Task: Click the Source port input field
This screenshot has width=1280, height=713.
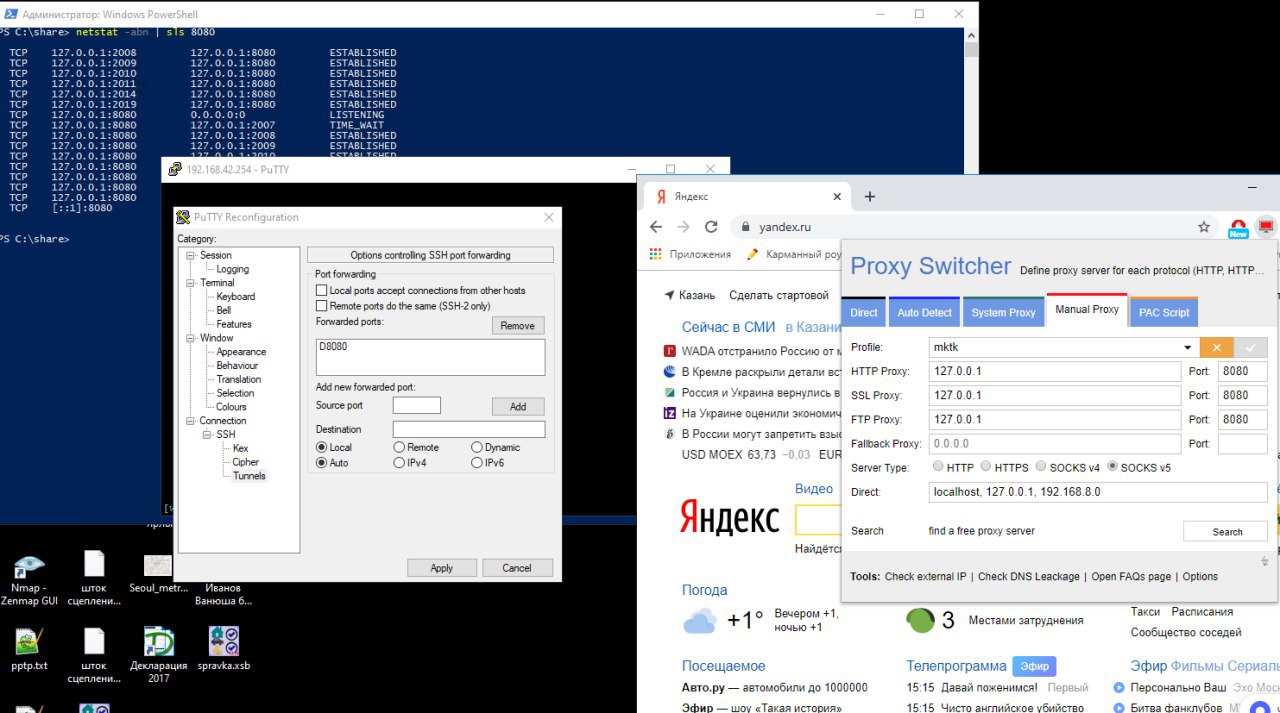Action: click(x=417, y=405)
